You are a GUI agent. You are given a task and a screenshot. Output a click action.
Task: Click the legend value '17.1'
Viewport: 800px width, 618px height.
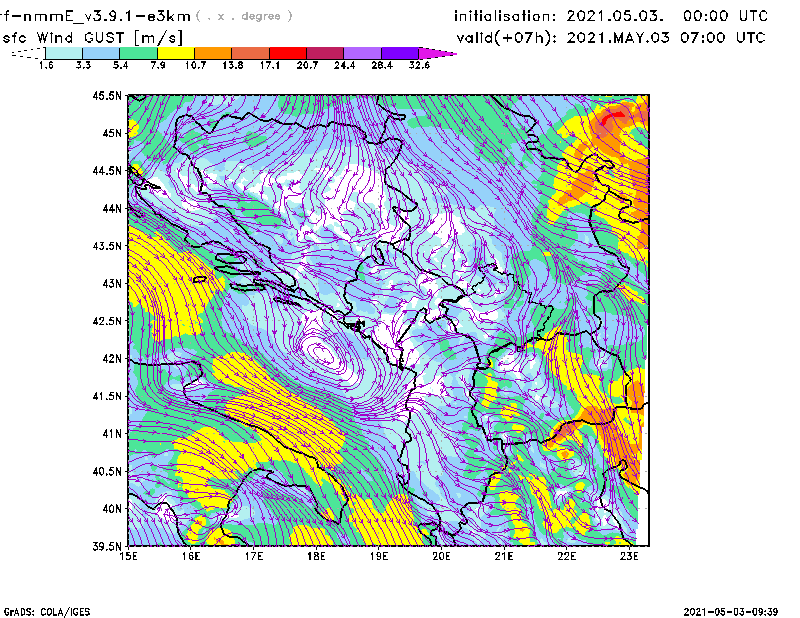(x=269, y=65)
